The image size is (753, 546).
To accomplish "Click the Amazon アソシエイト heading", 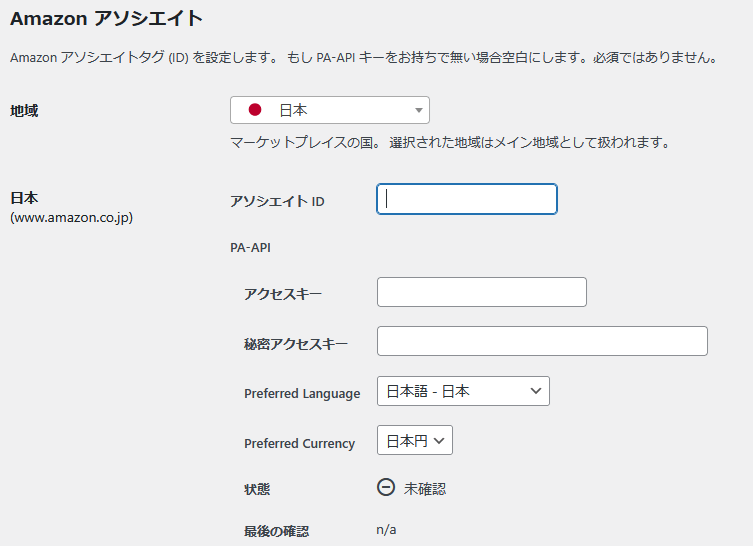I will (x=107, y=19).
